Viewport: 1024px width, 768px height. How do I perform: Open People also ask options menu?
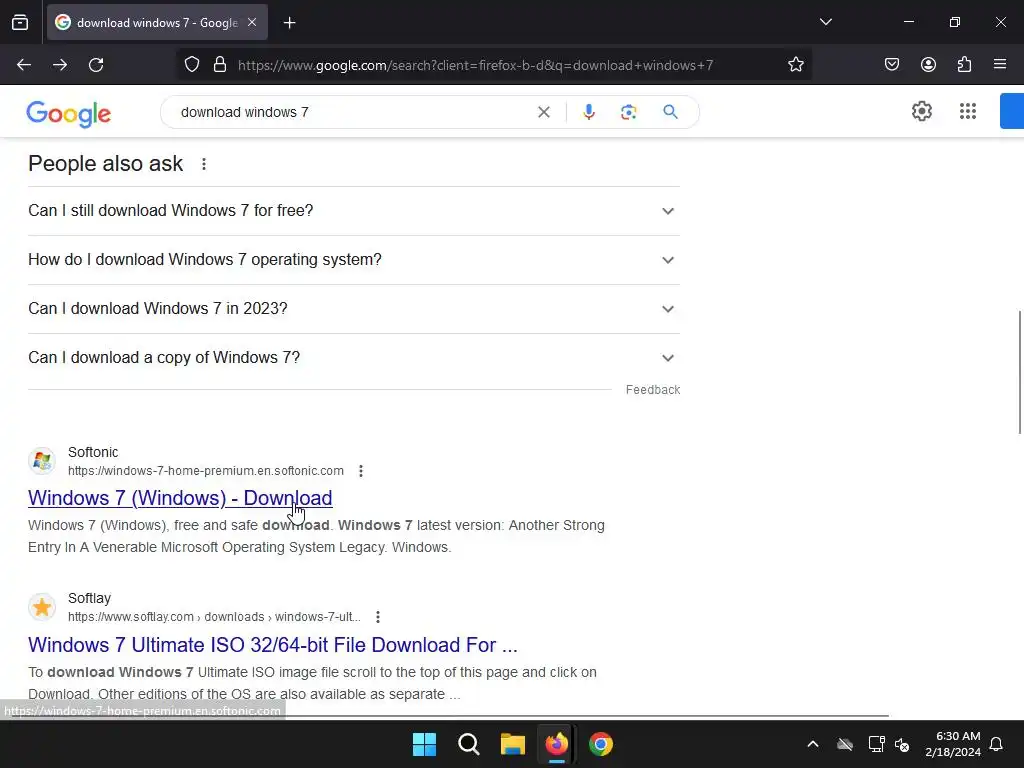204,164
